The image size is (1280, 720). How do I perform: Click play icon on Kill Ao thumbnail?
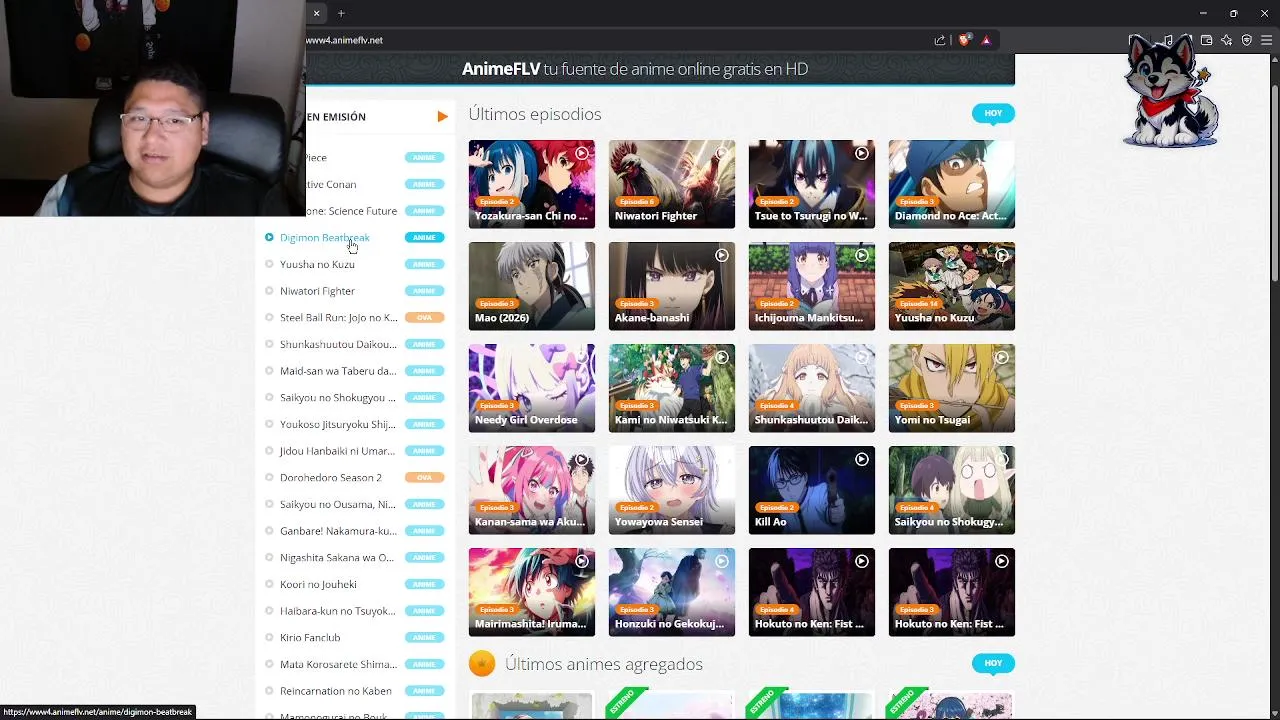[861, 459]
